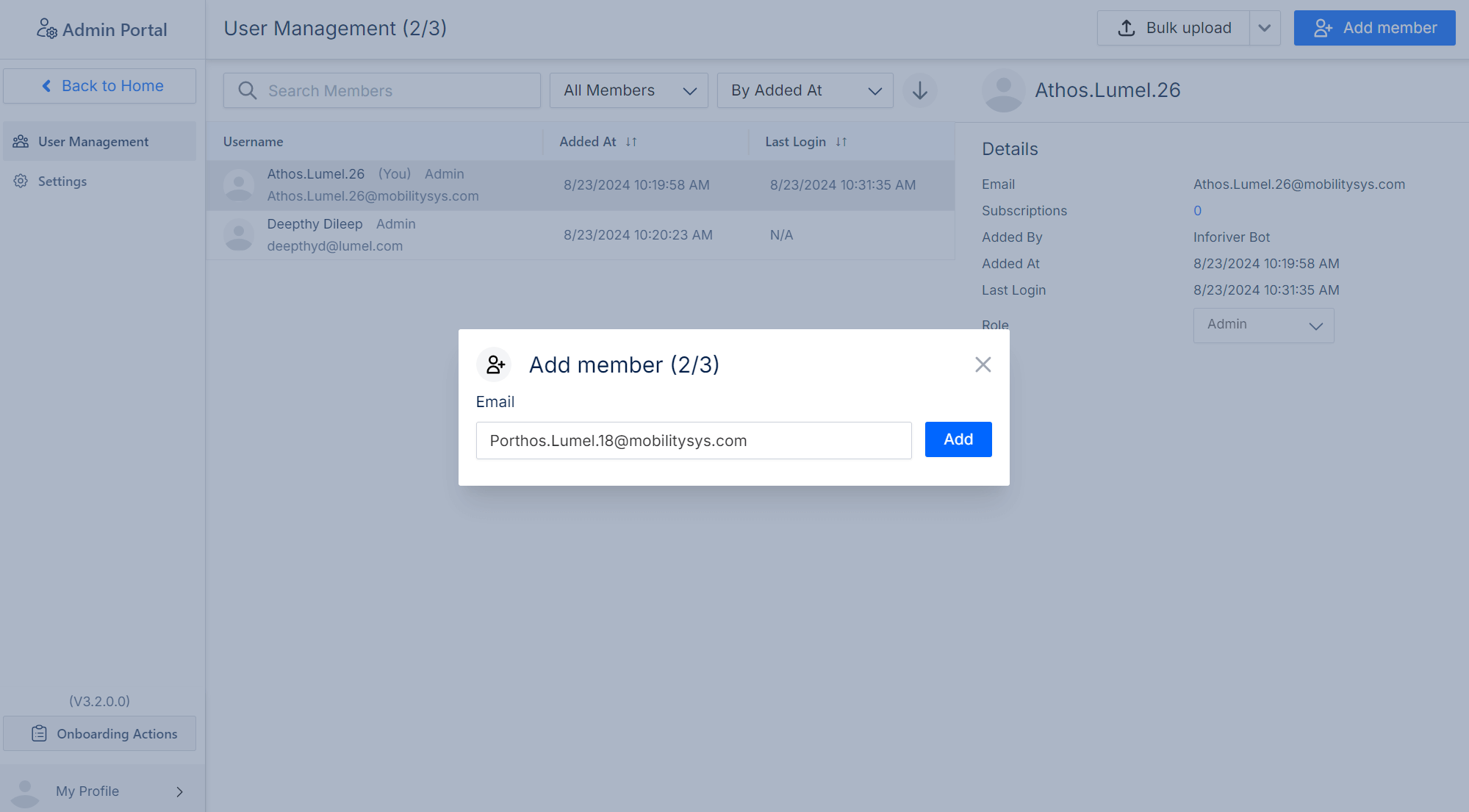
Task: Toggle sort direction arrow button
Action: 920,90
